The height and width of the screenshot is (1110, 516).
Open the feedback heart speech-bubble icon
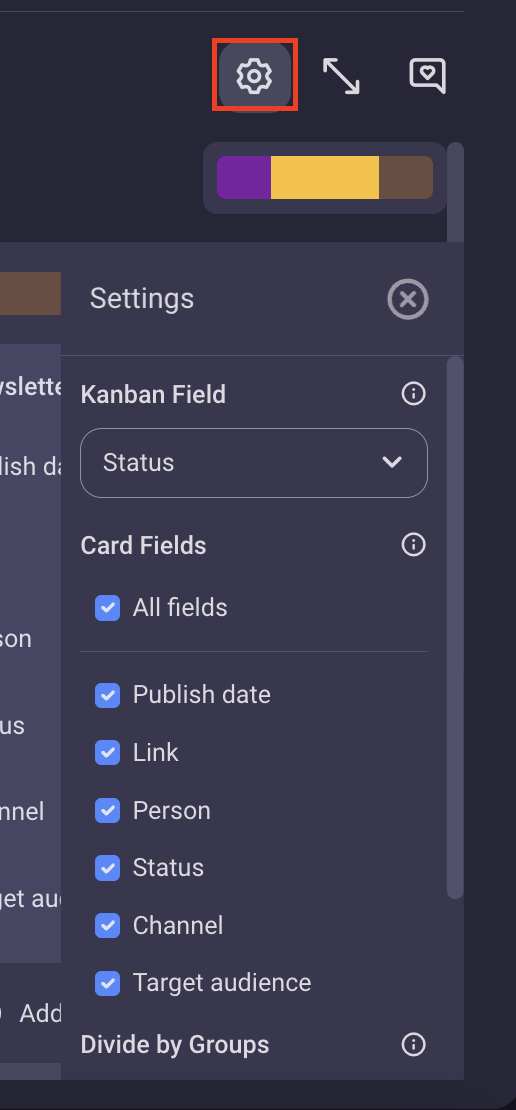(428, 76)
